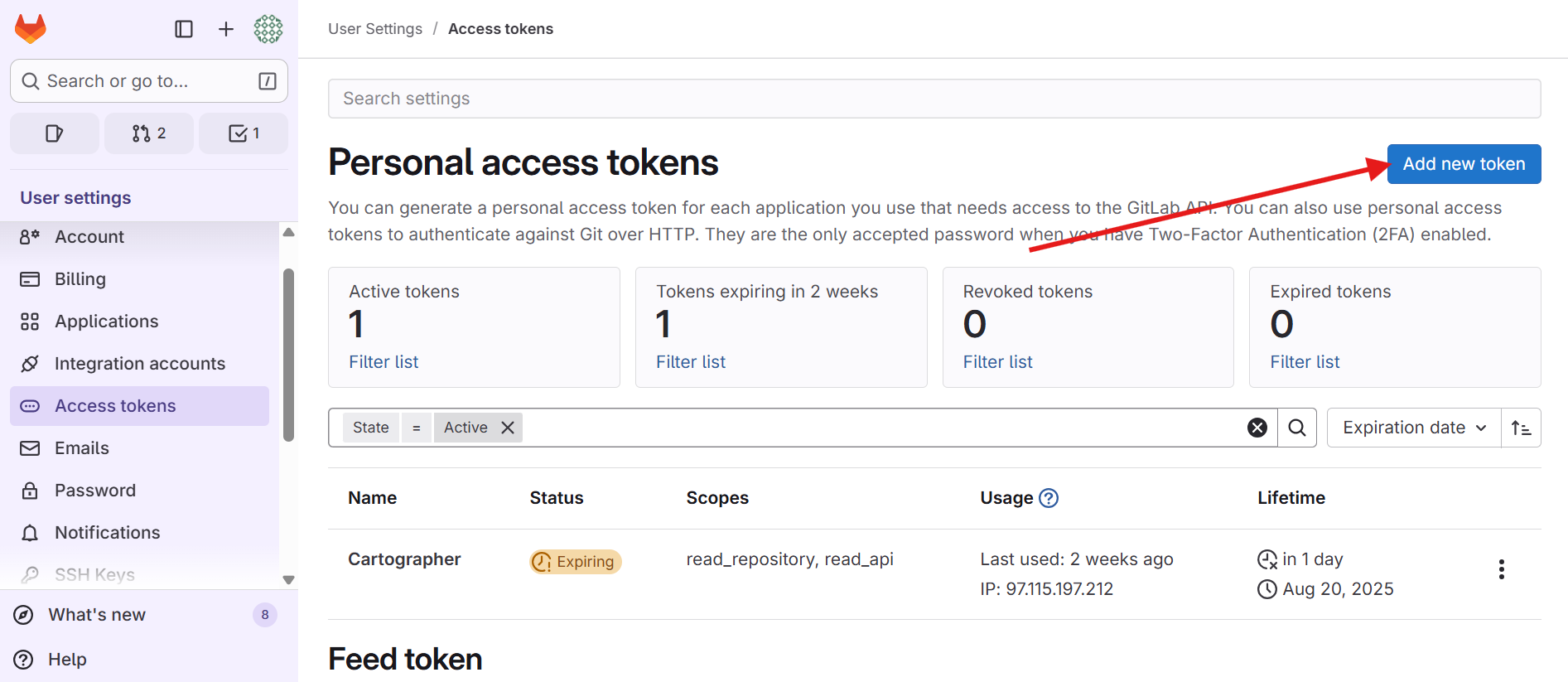This screenshot has width=1568, height=682.
Task: Click the Name column header
Action: pos(372,498)
